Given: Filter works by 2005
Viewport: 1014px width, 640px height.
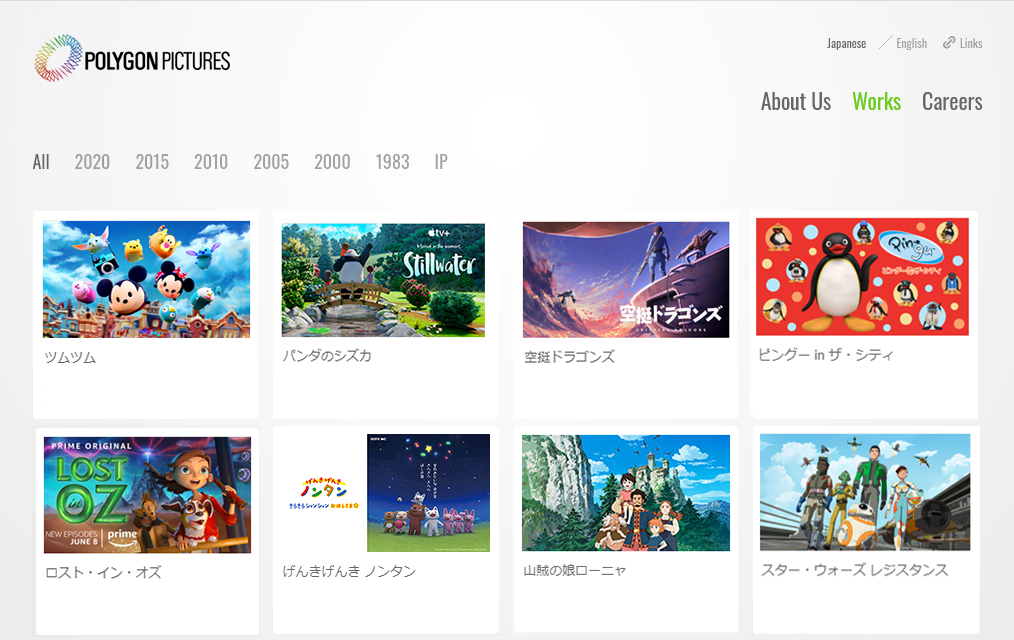Looking at the screenshot, I should [x=271, y=162].
